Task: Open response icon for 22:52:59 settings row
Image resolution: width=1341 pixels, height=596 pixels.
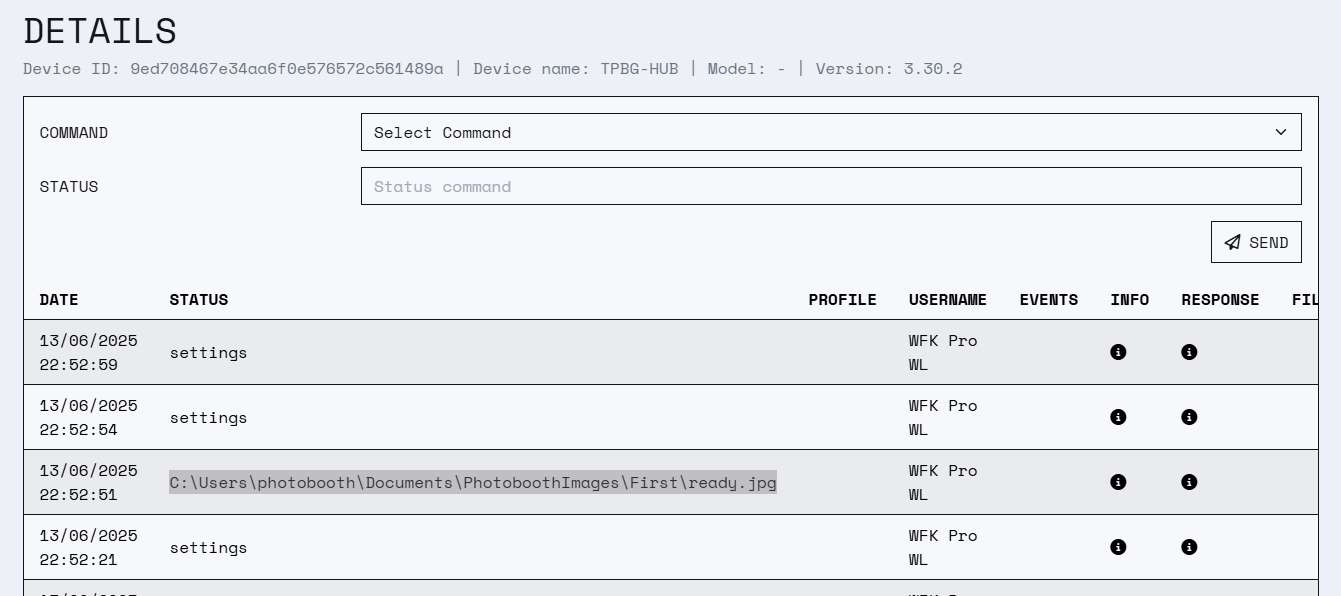Action: (1189, 352)
